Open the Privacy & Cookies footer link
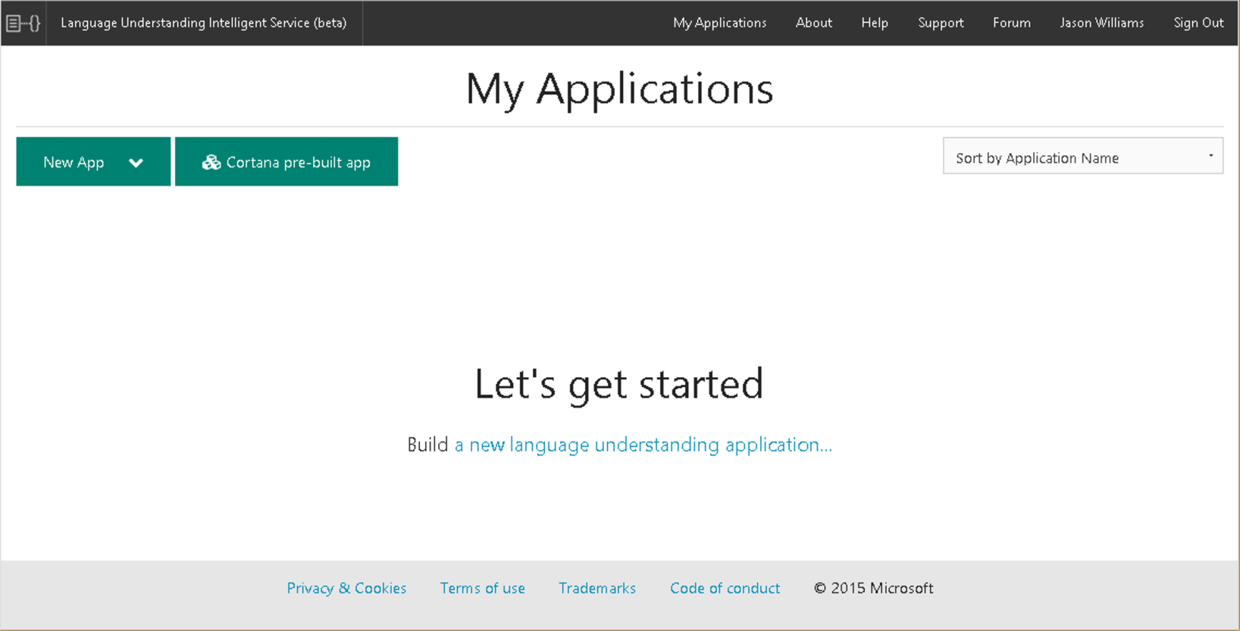This screenshot has height=631, width=1240. click(x=346, y=588)
